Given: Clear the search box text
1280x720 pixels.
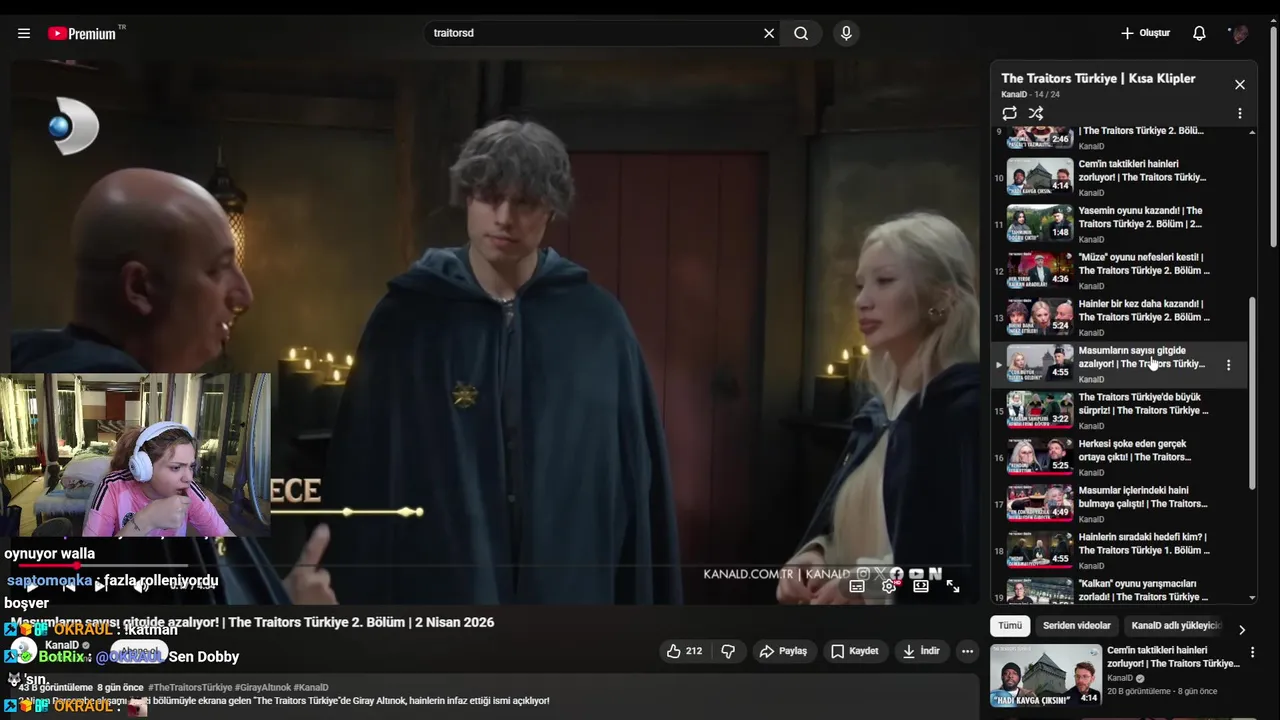Looking at the screenshot, I should pyautogui.click(x=769, y=33).
